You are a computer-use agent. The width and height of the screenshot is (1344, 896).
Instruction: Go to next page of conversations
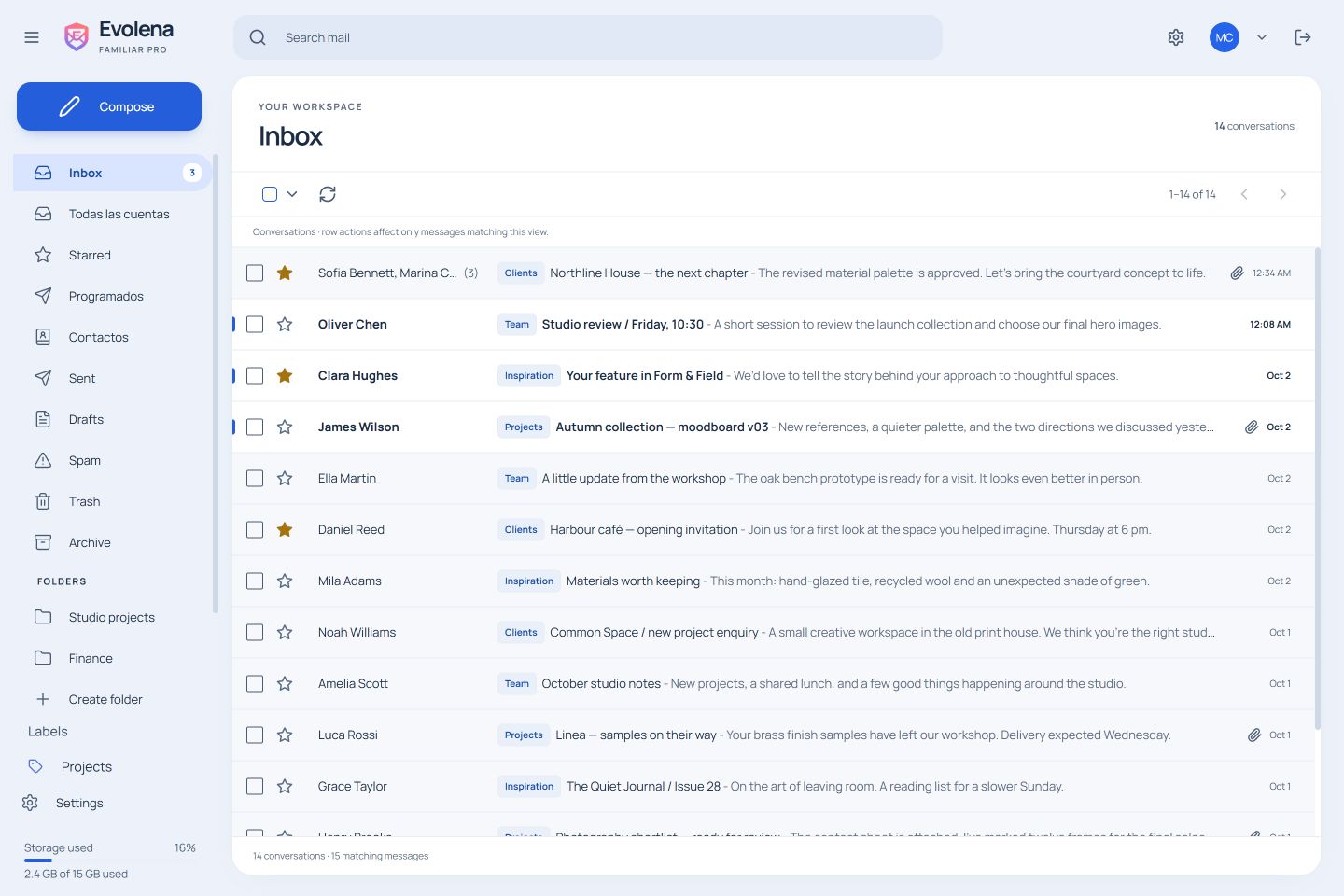pos(1283,194)
